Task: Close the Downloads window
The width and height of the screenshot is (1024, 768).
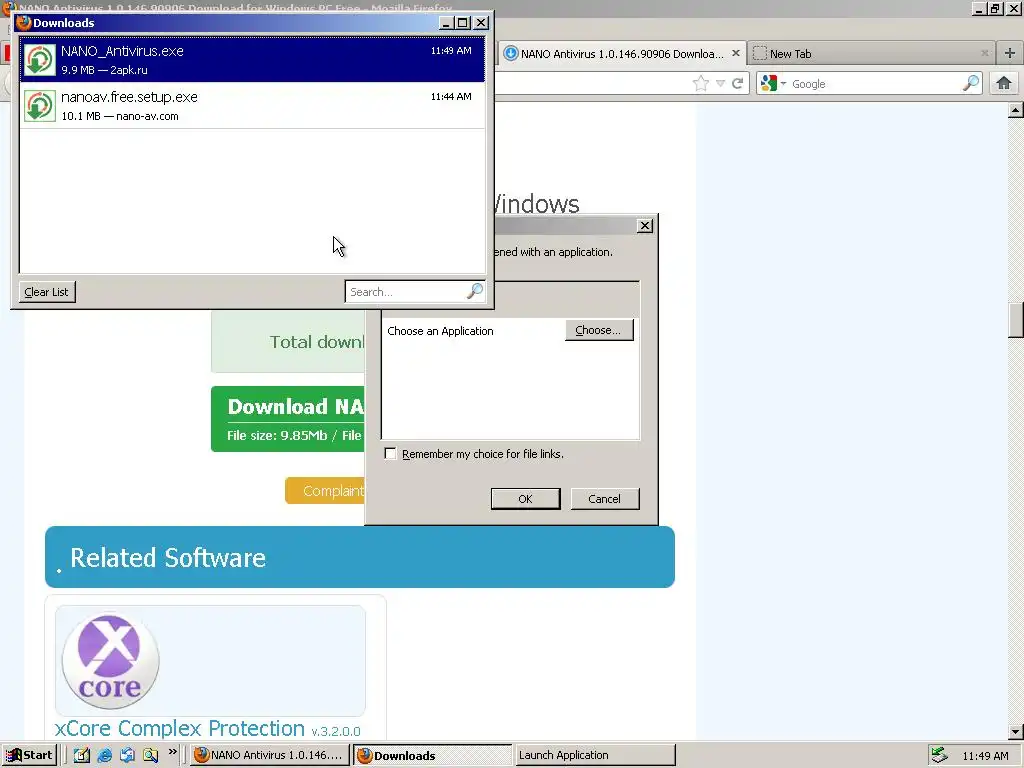Action: 481,23
